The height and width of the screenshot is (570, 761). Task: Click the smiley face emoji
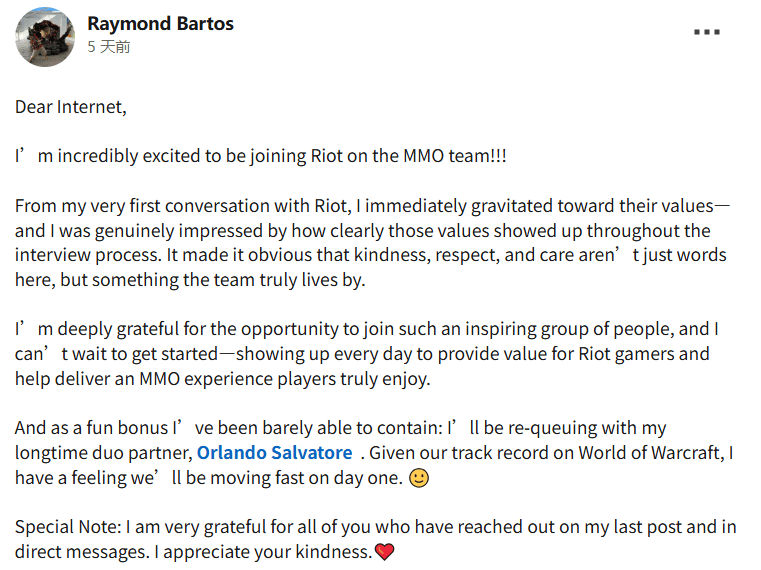pyautogui.click(x=420, y=478)
